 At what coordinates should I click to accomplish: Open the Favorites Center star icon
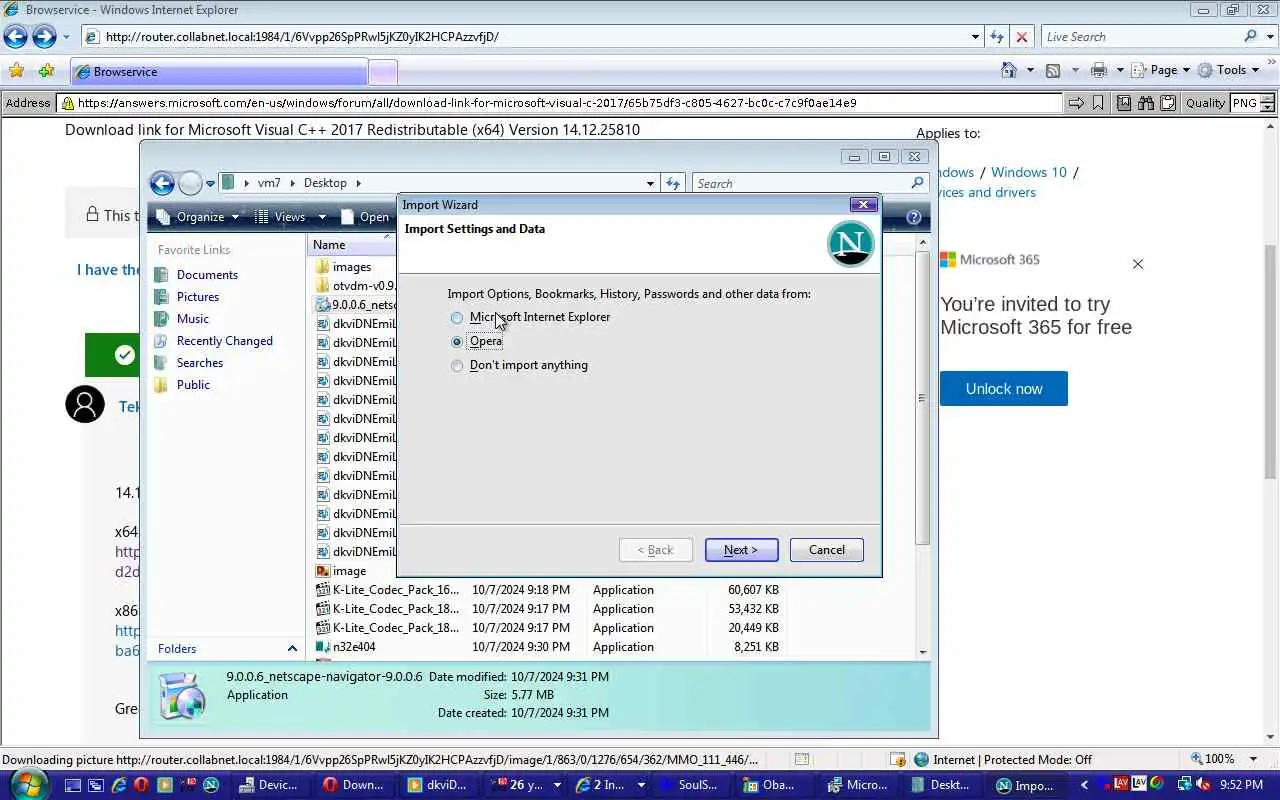16,71
